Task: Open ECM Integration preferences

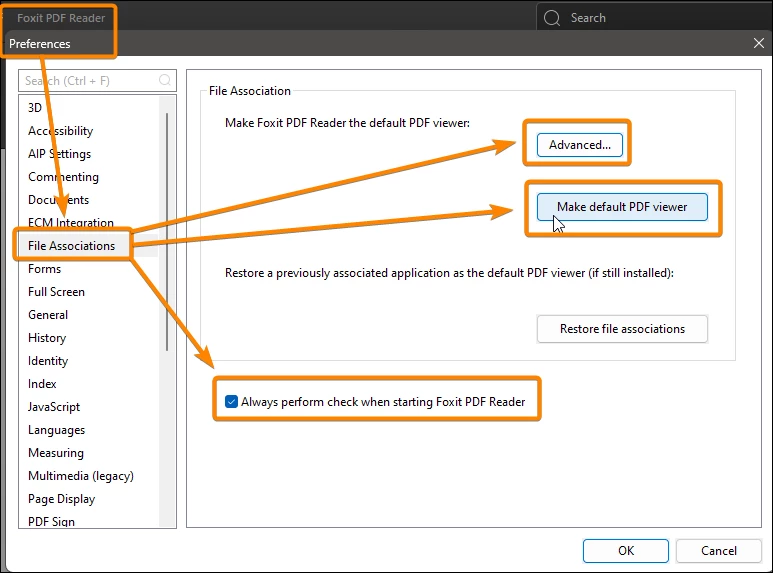Action: point(70,222)
